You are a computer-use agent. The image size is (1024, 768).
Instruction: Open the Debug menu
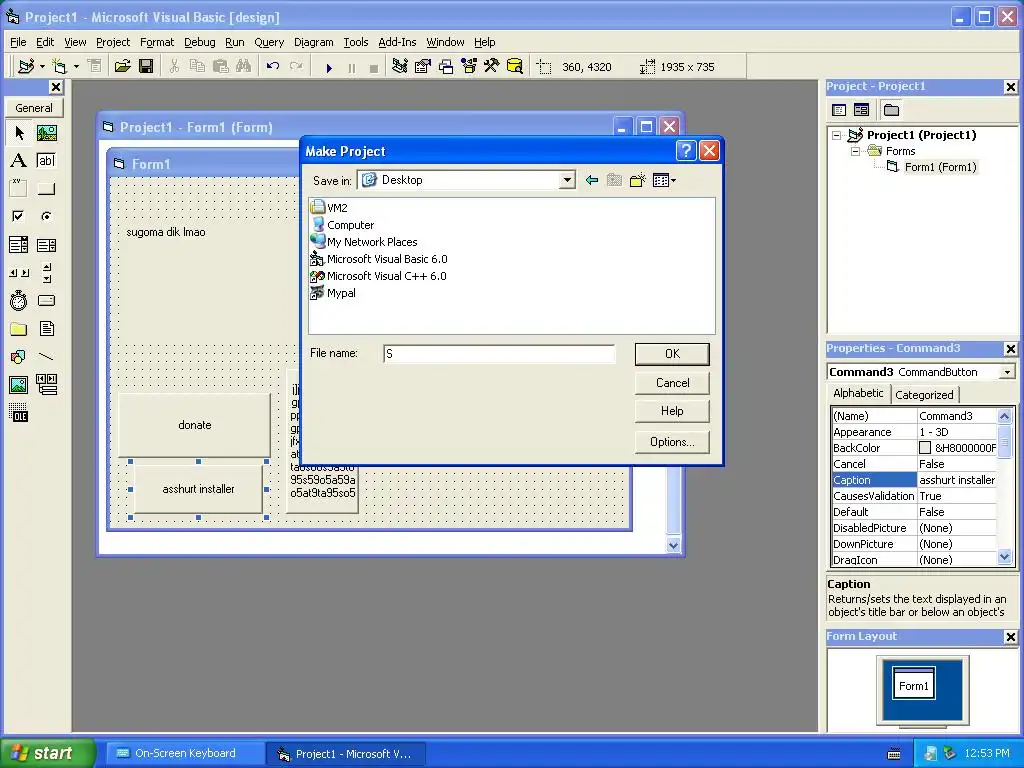[x=200, y=42]
